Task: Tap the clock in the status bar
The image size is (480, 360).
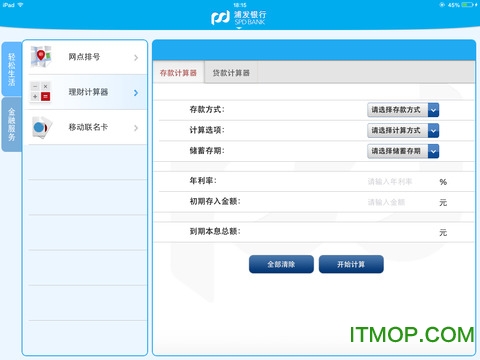Action: point(240,5)
